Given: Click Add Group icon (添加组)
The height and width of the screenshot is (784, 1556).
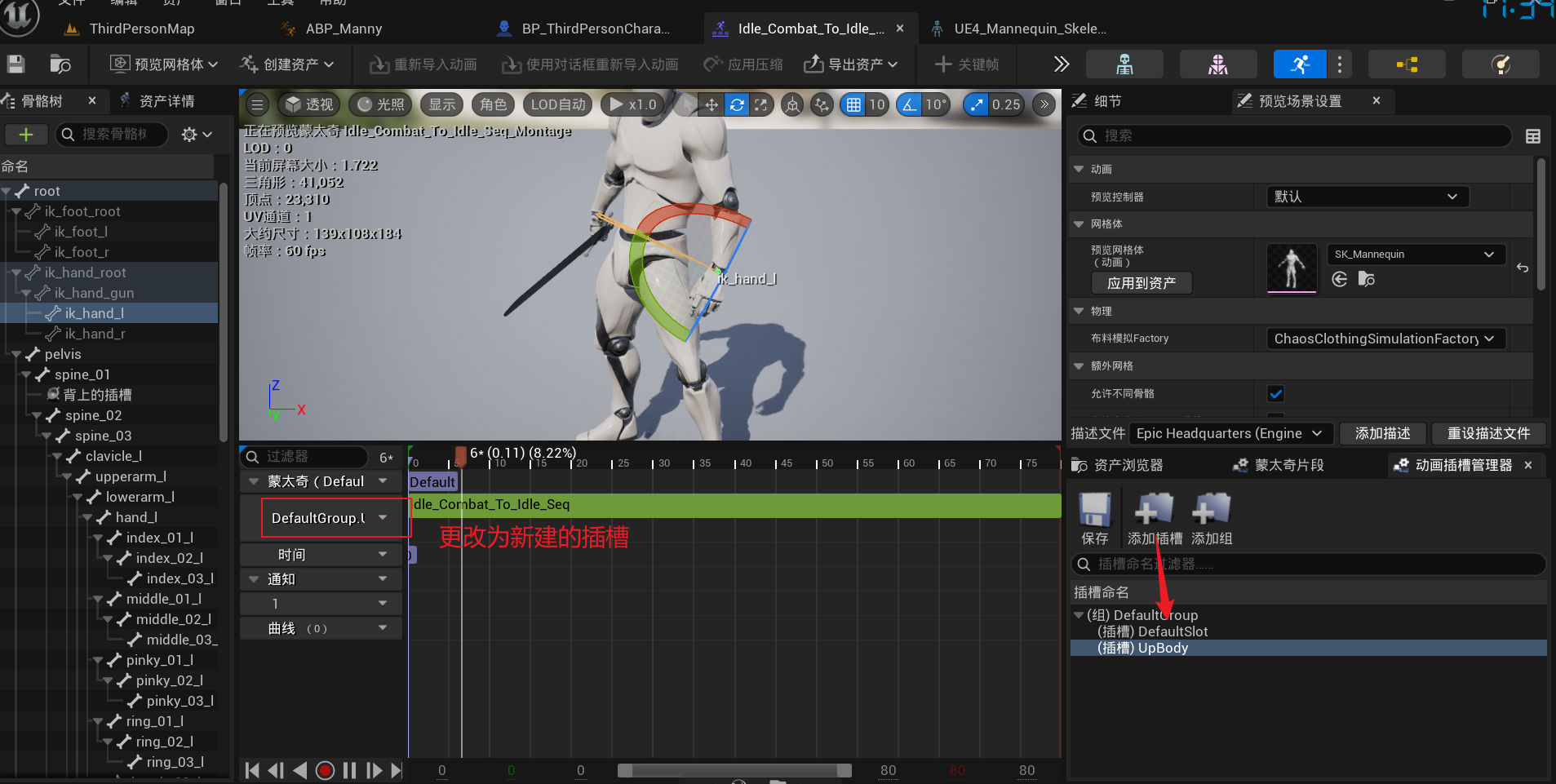Looking at the screenshot, I should tap(1212, 517).
